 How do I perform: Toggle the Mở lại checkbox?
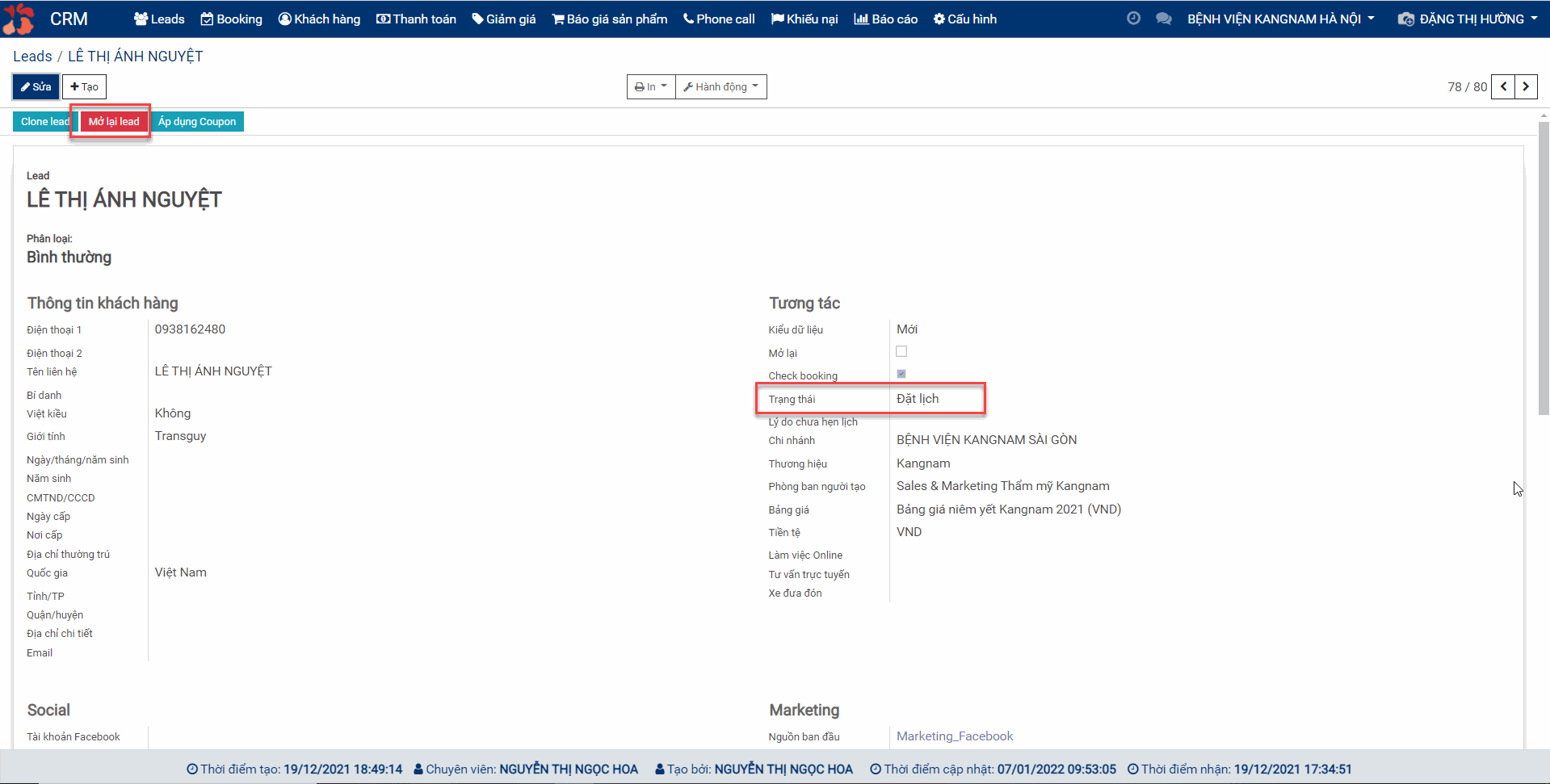point(901,351)
